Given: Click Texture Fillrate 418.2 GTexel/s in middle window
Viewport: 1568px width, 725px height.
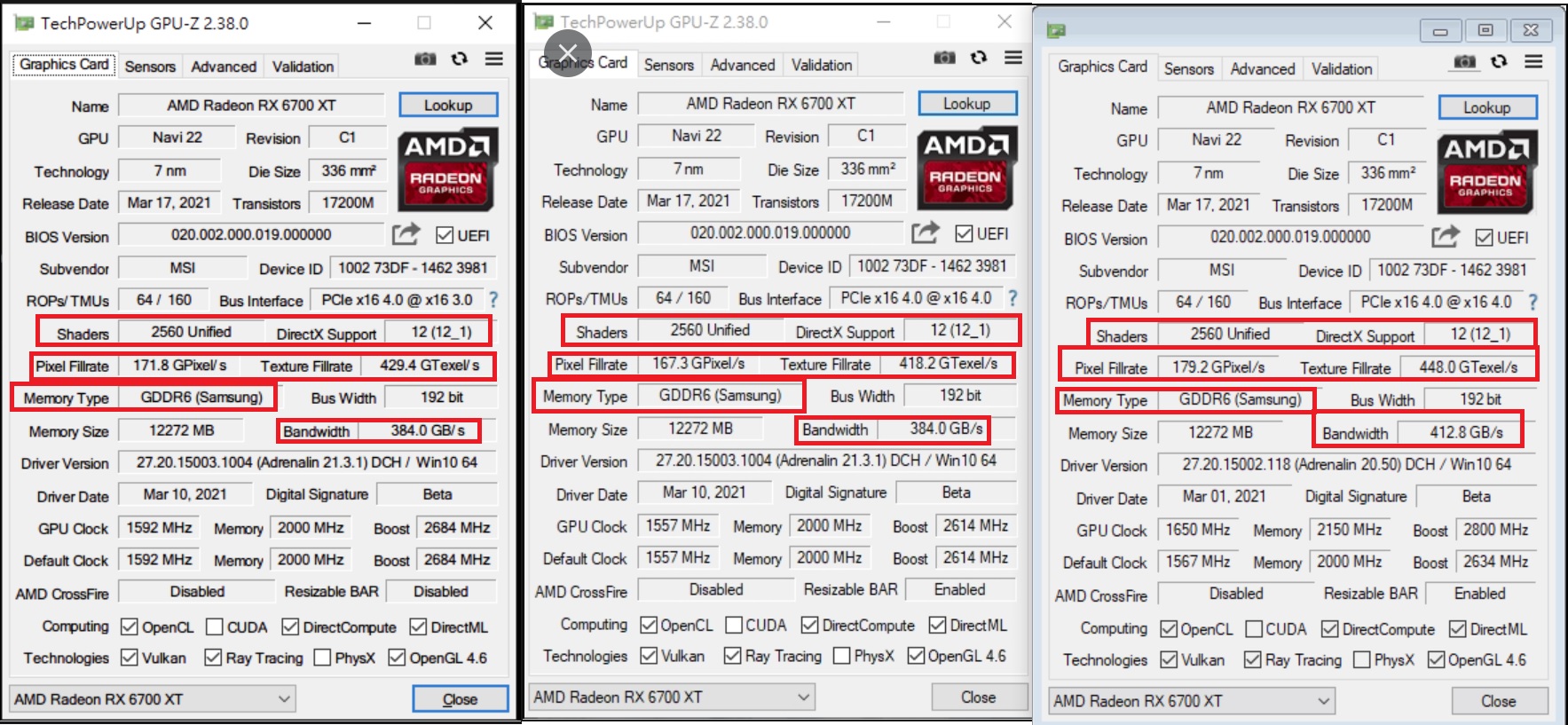Looking at the screenshot, I should coord(948,363).
